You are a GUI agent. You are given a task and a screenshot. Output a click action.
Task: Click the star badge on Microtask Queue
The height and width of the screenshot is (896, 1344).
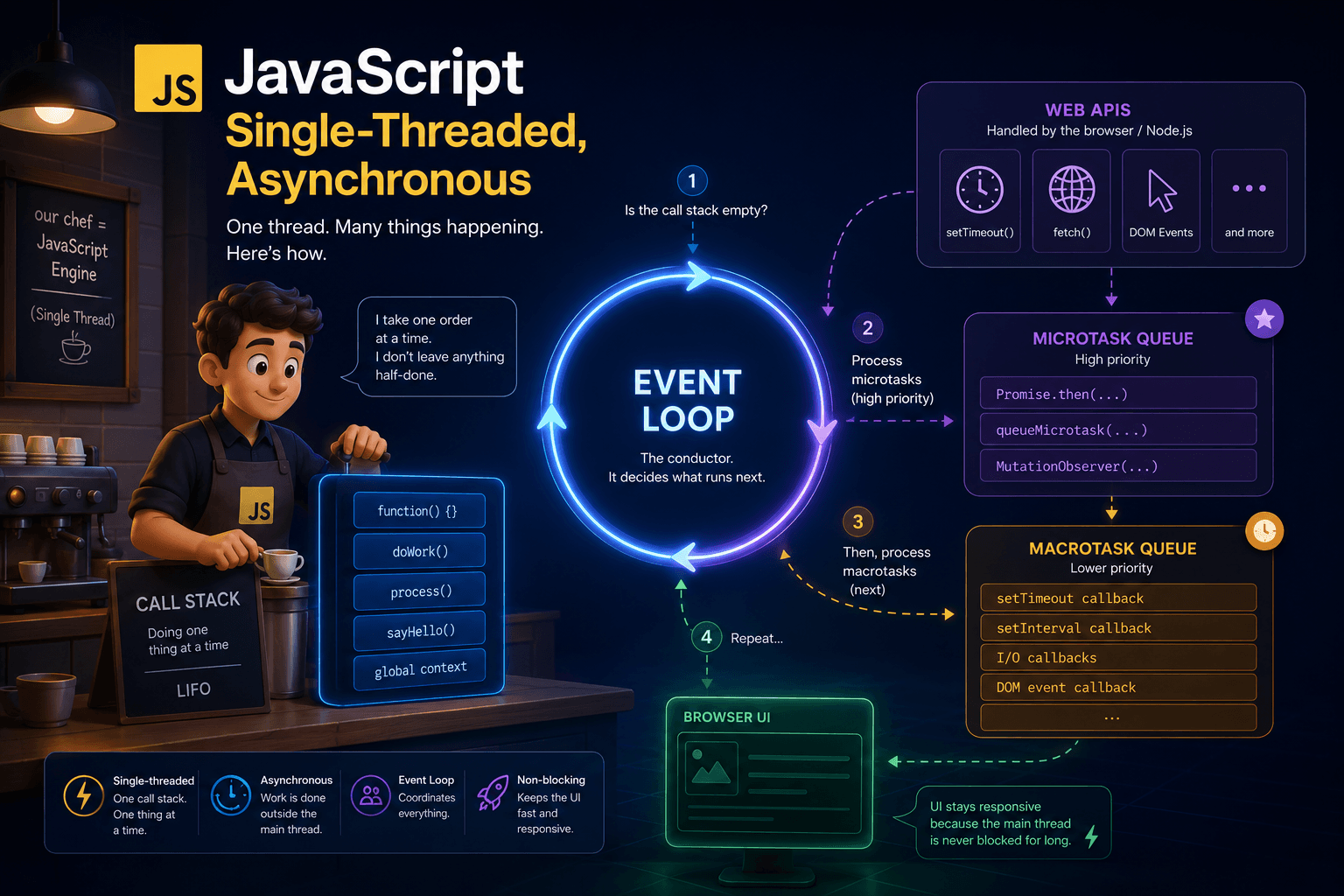click(1264, 318)
